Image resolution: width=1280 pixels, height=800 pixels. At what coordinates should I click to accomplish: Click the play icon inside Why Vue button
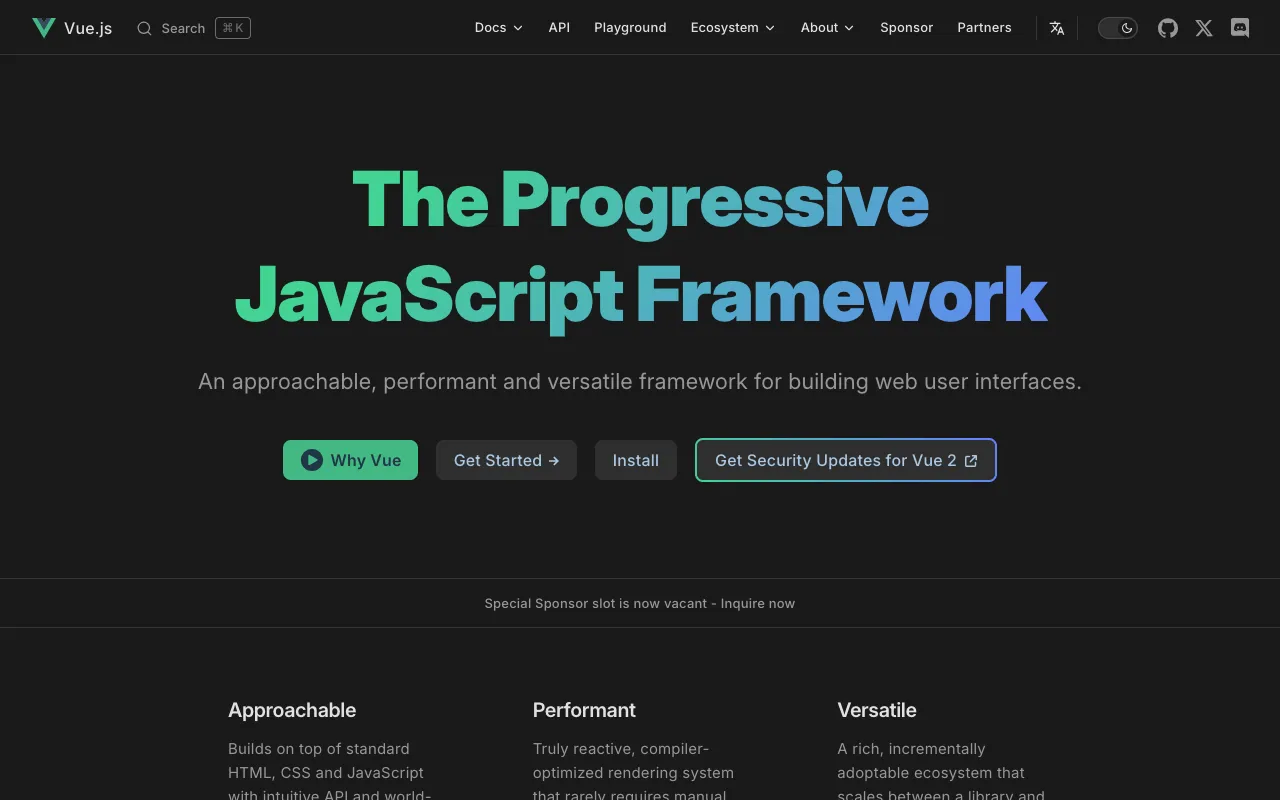311,460
